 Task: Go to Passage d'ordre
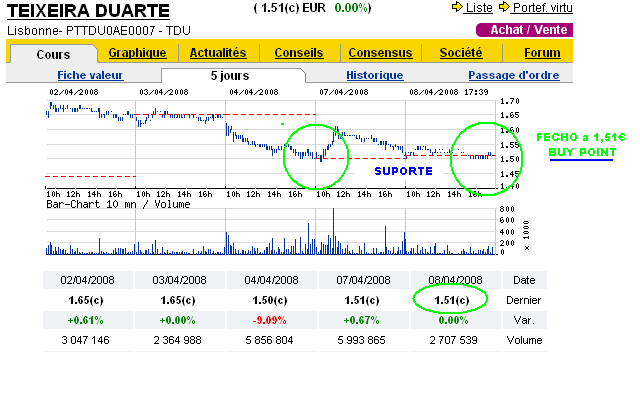(514, 76)
